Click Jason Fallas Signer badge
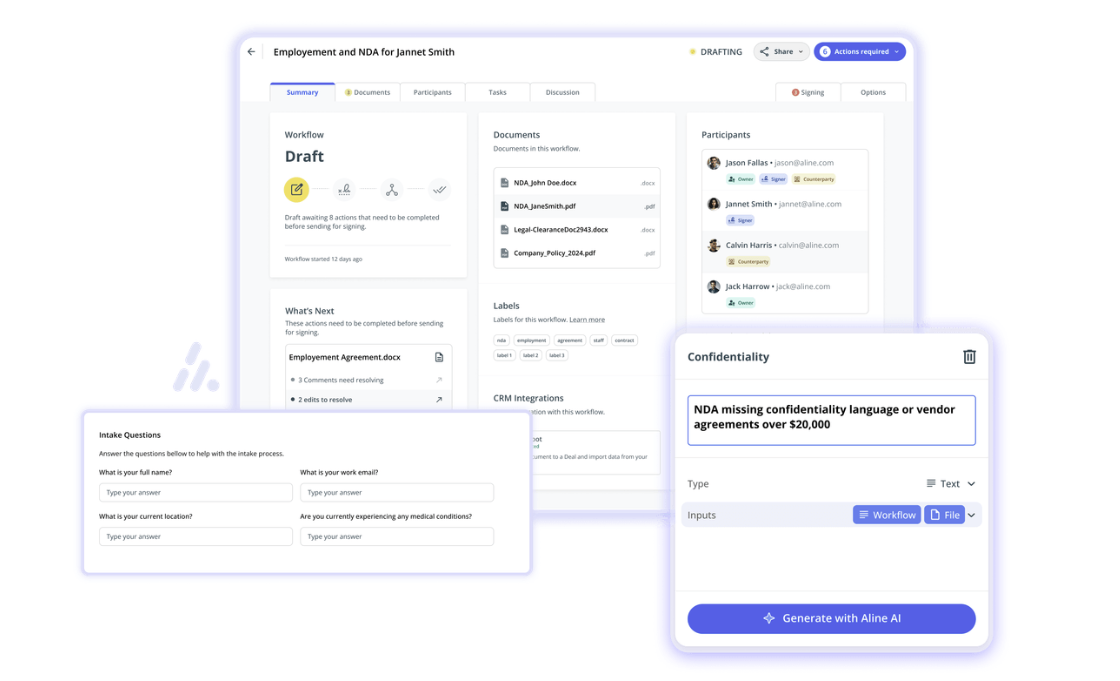1120x681 pixels. tap(774, 179)
